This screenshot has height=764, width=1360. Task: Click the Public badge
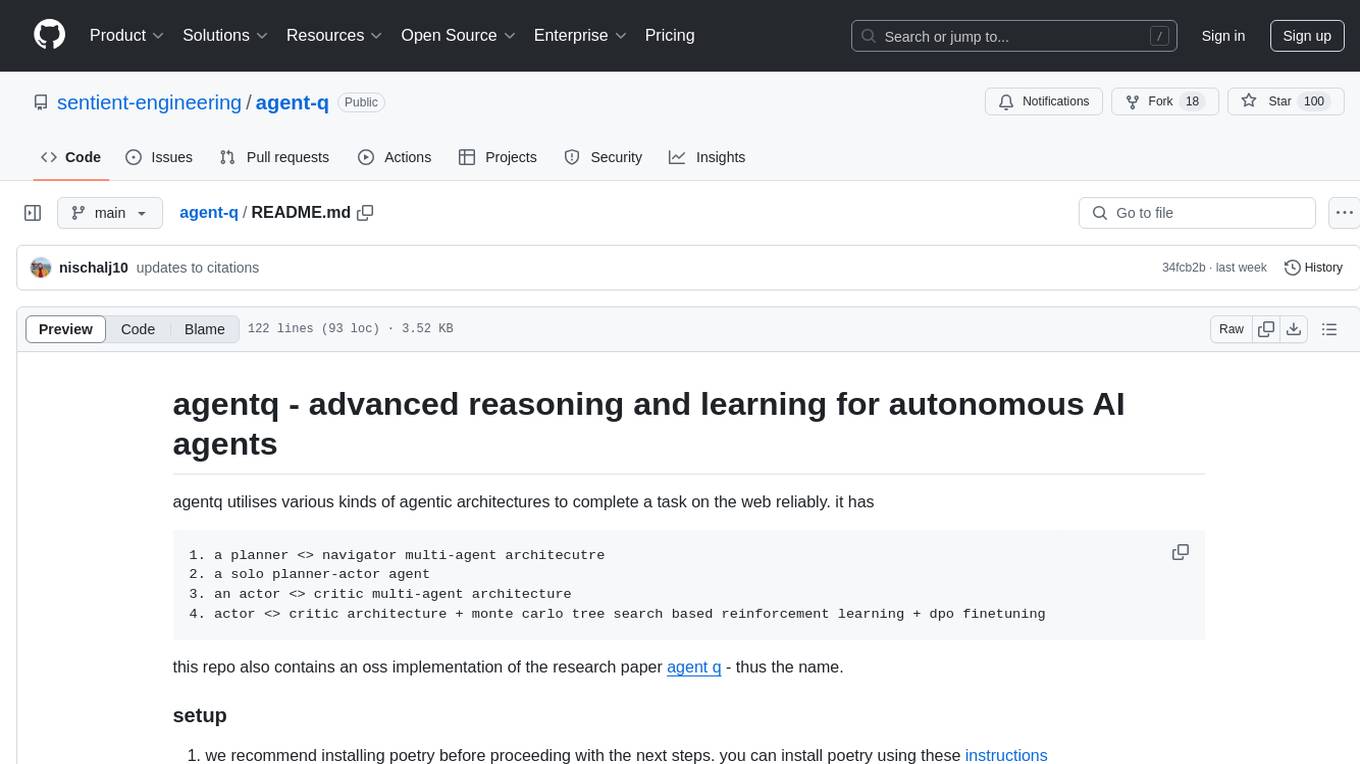[361, 102]
